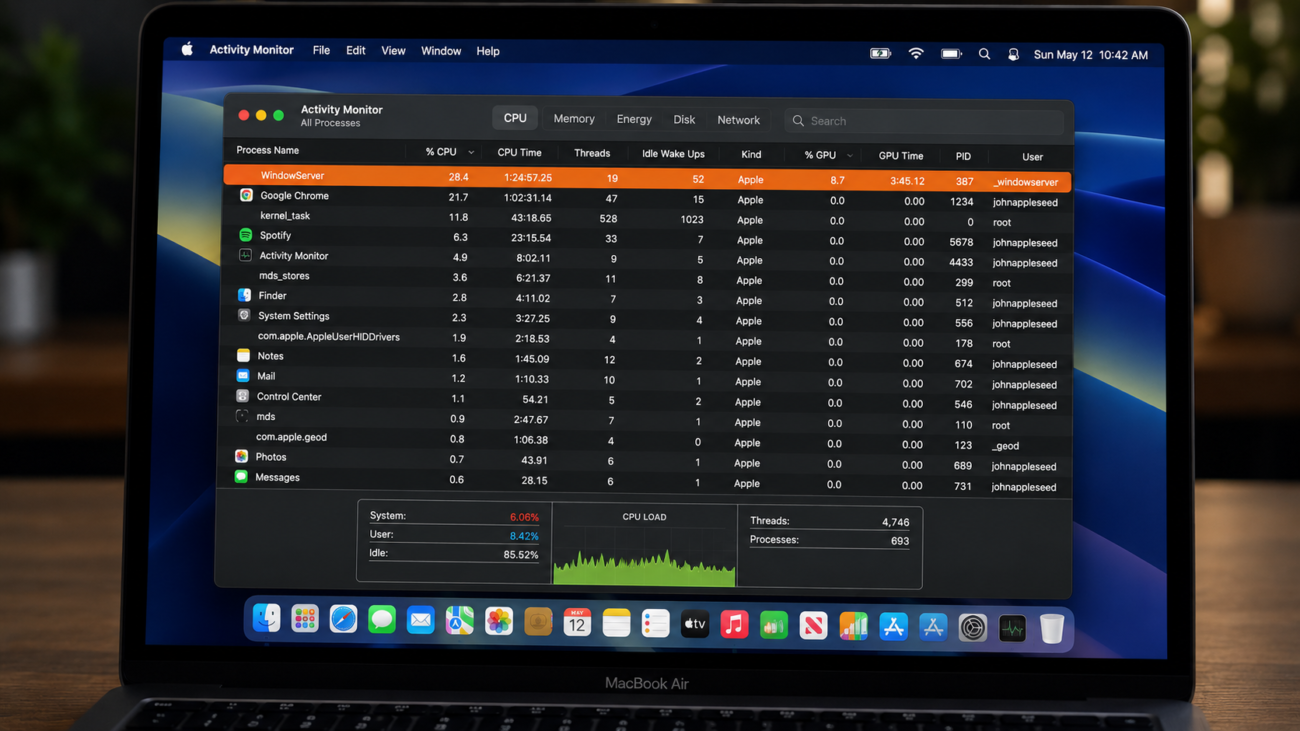Click the process Search field
The width and height of the screenshot is (1300, 731).
point(925,121)
